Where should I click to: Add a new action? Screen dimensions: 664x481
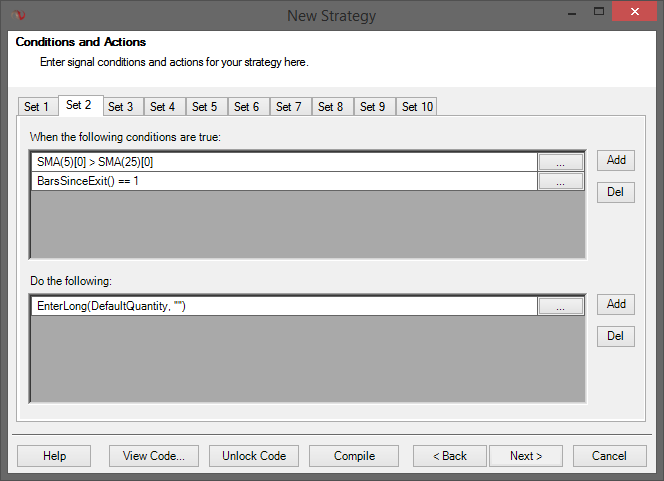[x=616, y=304]
